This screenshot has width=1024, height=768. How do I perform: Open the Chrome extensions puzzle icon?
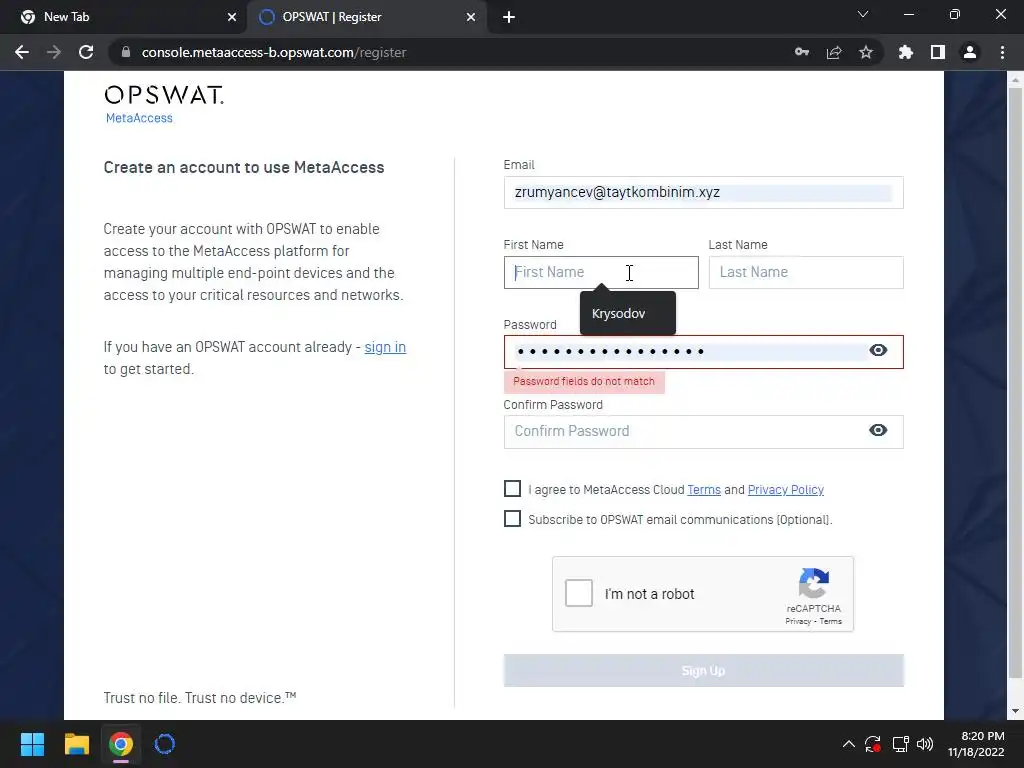pos(906,52)
